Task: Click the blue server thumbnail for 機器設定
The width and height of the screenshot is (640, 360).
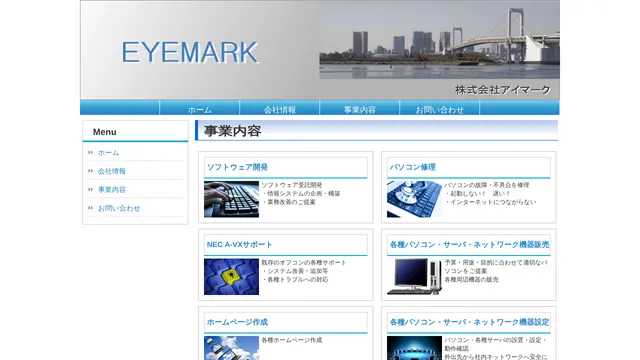Action: [414, 348]
